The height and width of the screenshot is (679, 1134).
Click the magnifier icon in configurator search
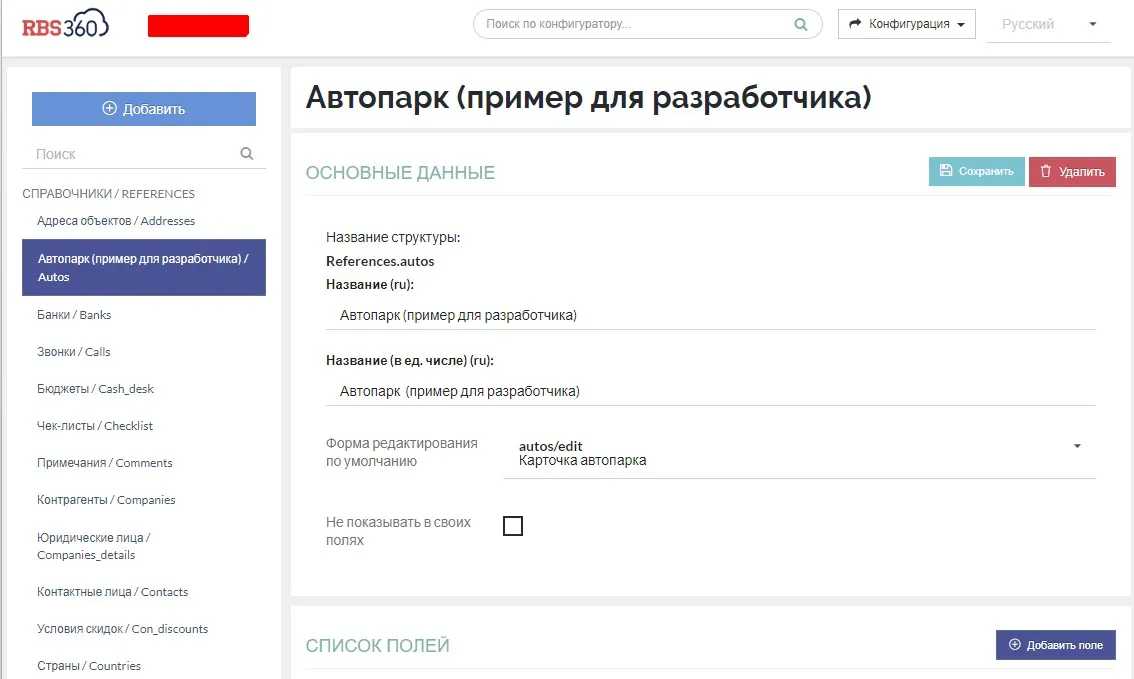(x=800, y=24)
